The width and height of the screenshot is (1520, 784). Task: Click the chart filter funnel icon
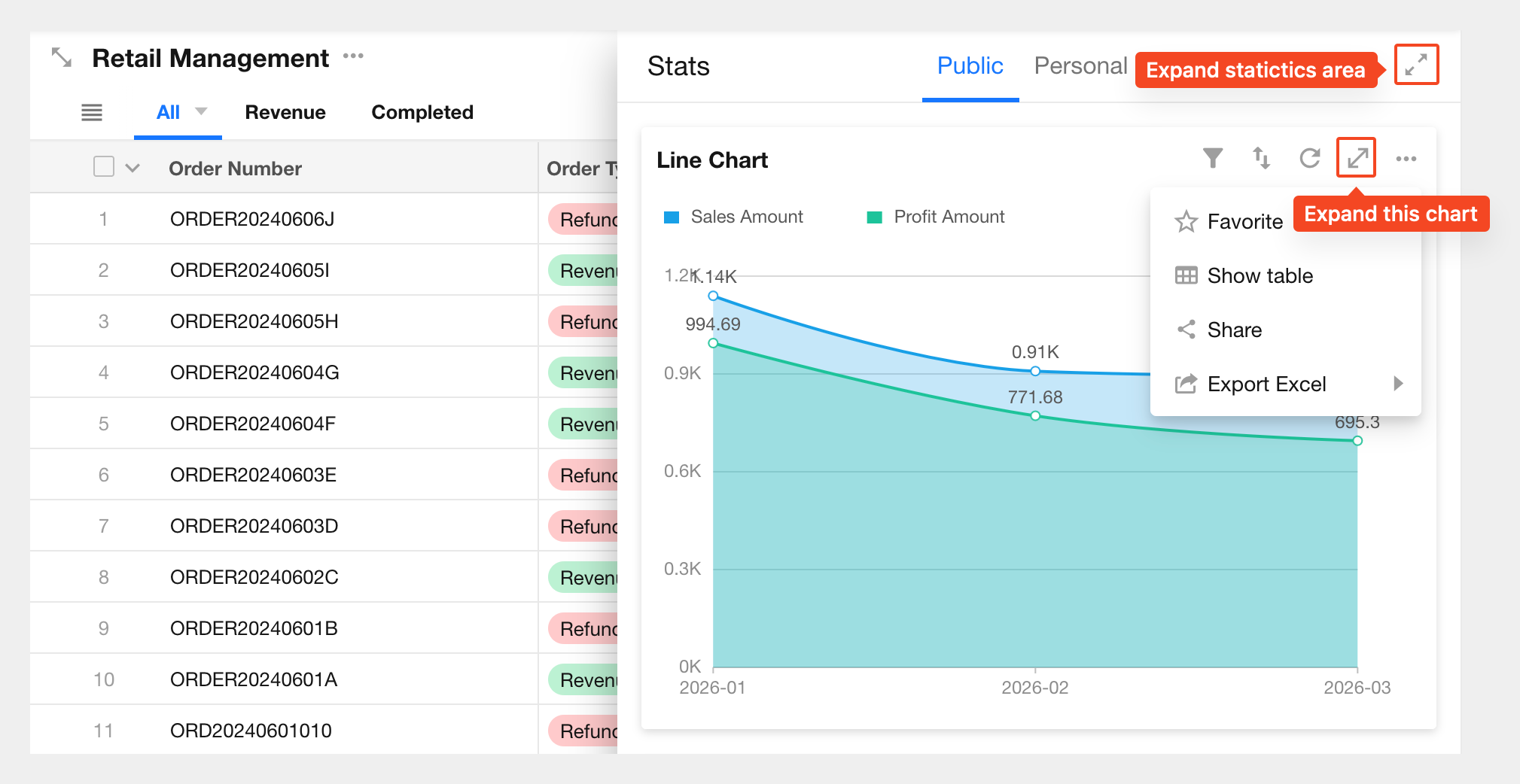1212,158
